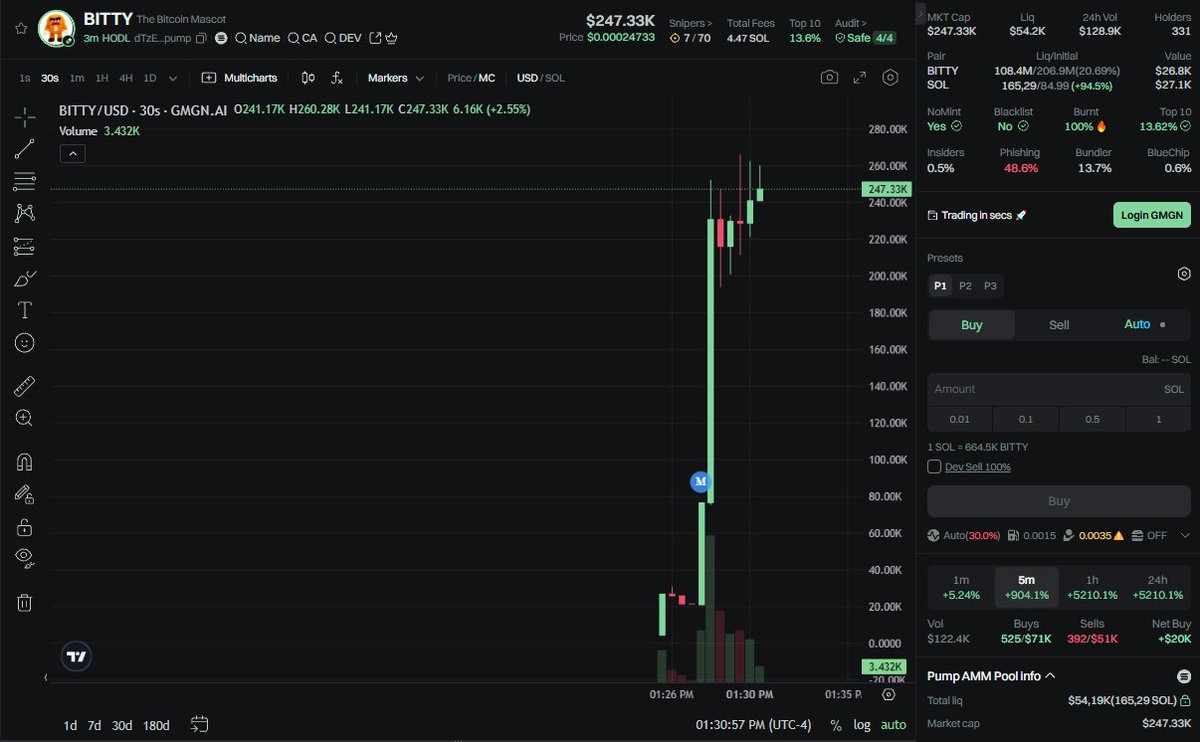Screen dimensions: 1200x742
Task: Select the Fibonacci retracement lines tool
Action: click(x=25, y=181)
